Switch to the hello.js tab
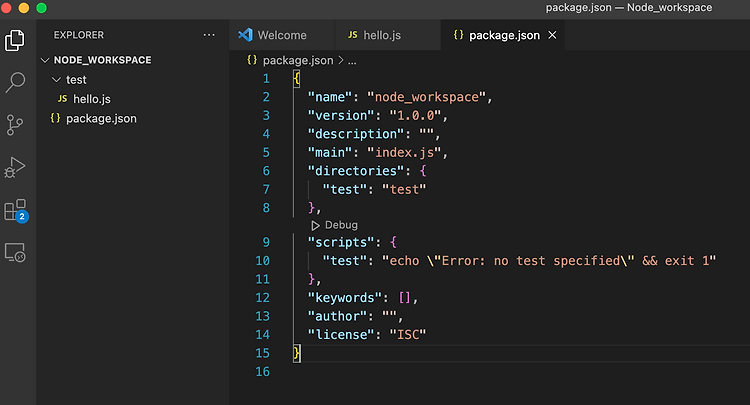750x405 pixels. coord(387,35)
